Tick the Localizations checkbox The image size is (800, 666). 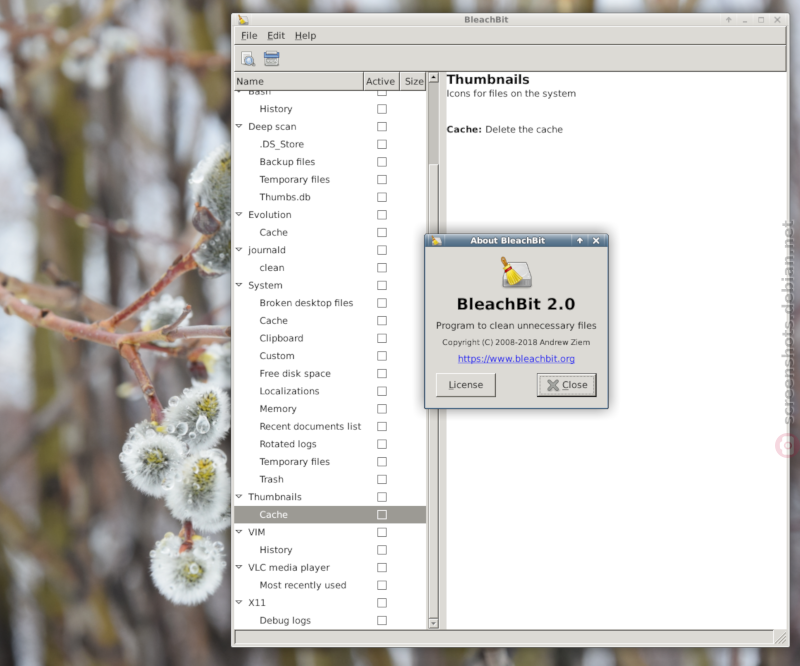pos(382,391)
